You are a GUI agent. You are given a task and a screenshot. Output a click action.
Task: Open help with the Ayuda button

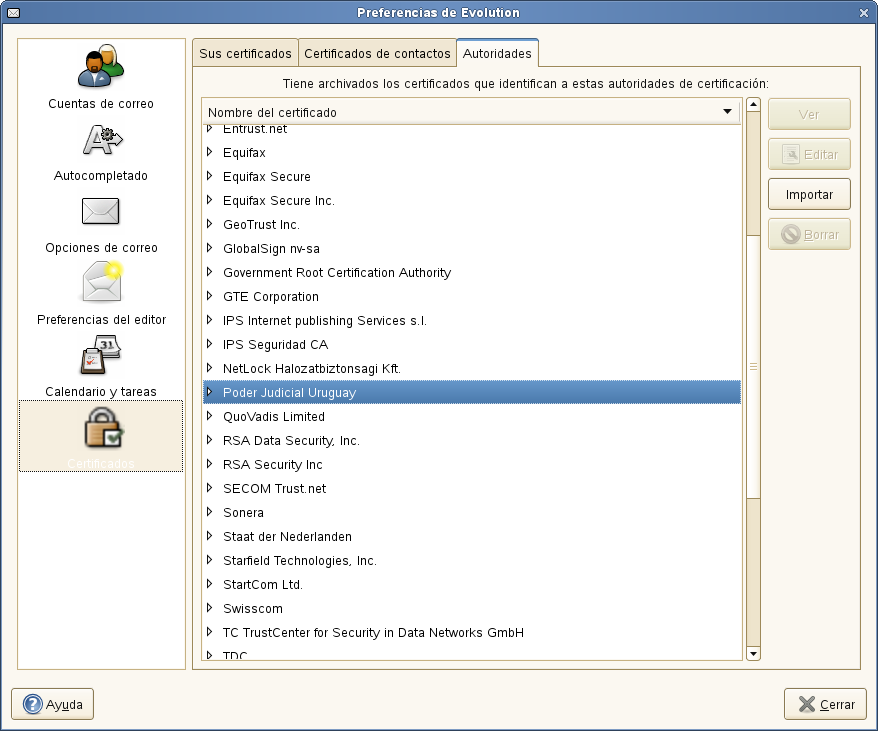(53, 704)
